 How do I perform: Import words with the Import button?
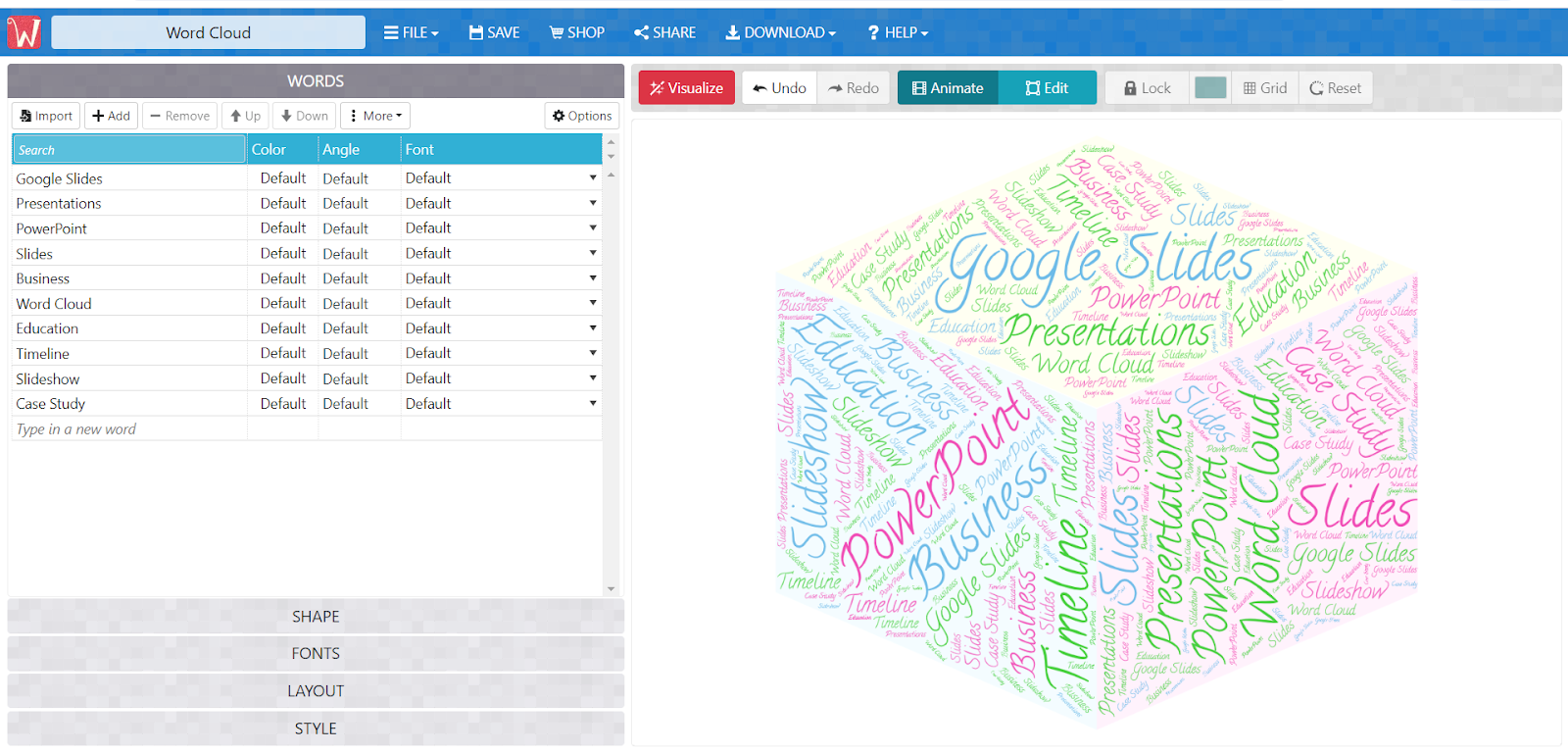(46, 116)
